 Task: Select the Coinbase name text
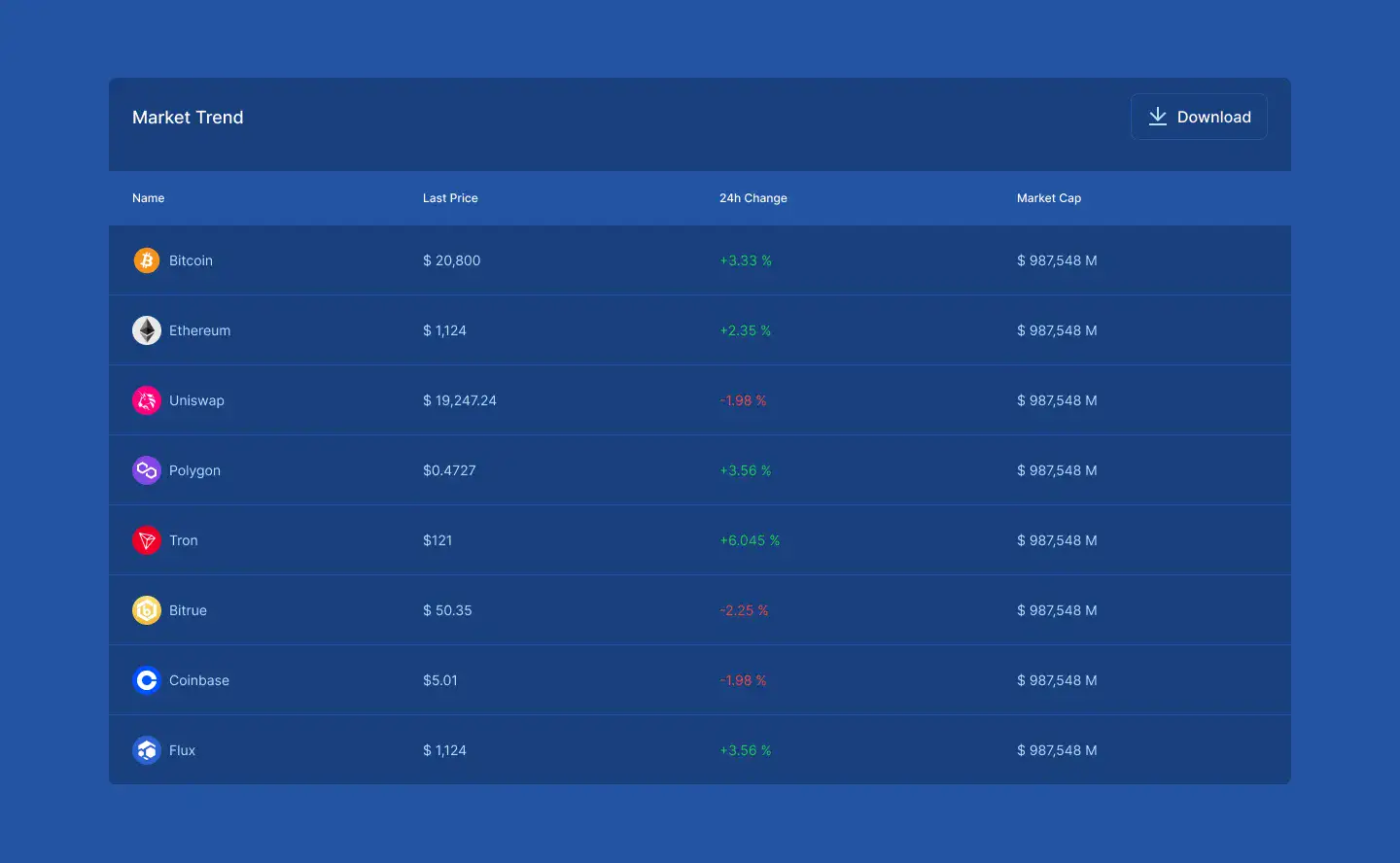(x=199, y=680)
